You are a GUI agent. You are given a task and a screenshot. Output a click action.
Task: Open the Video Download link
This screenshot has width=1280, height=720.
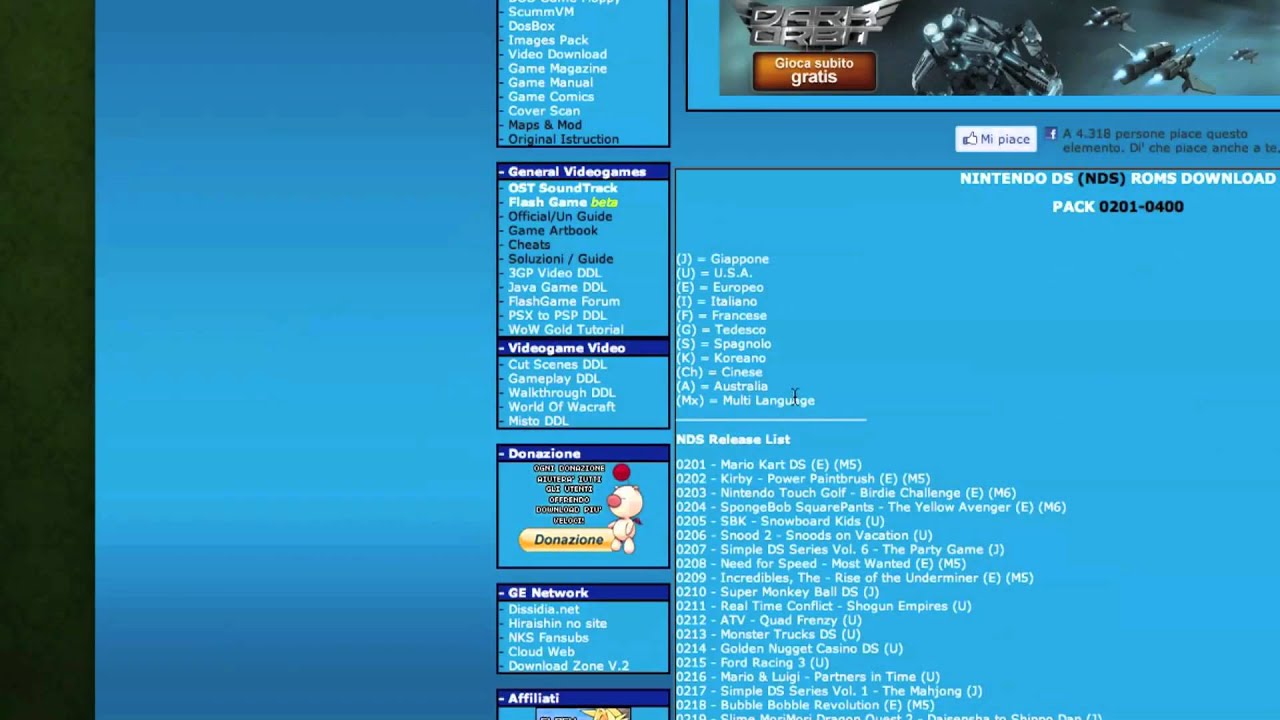click(557, 54)
